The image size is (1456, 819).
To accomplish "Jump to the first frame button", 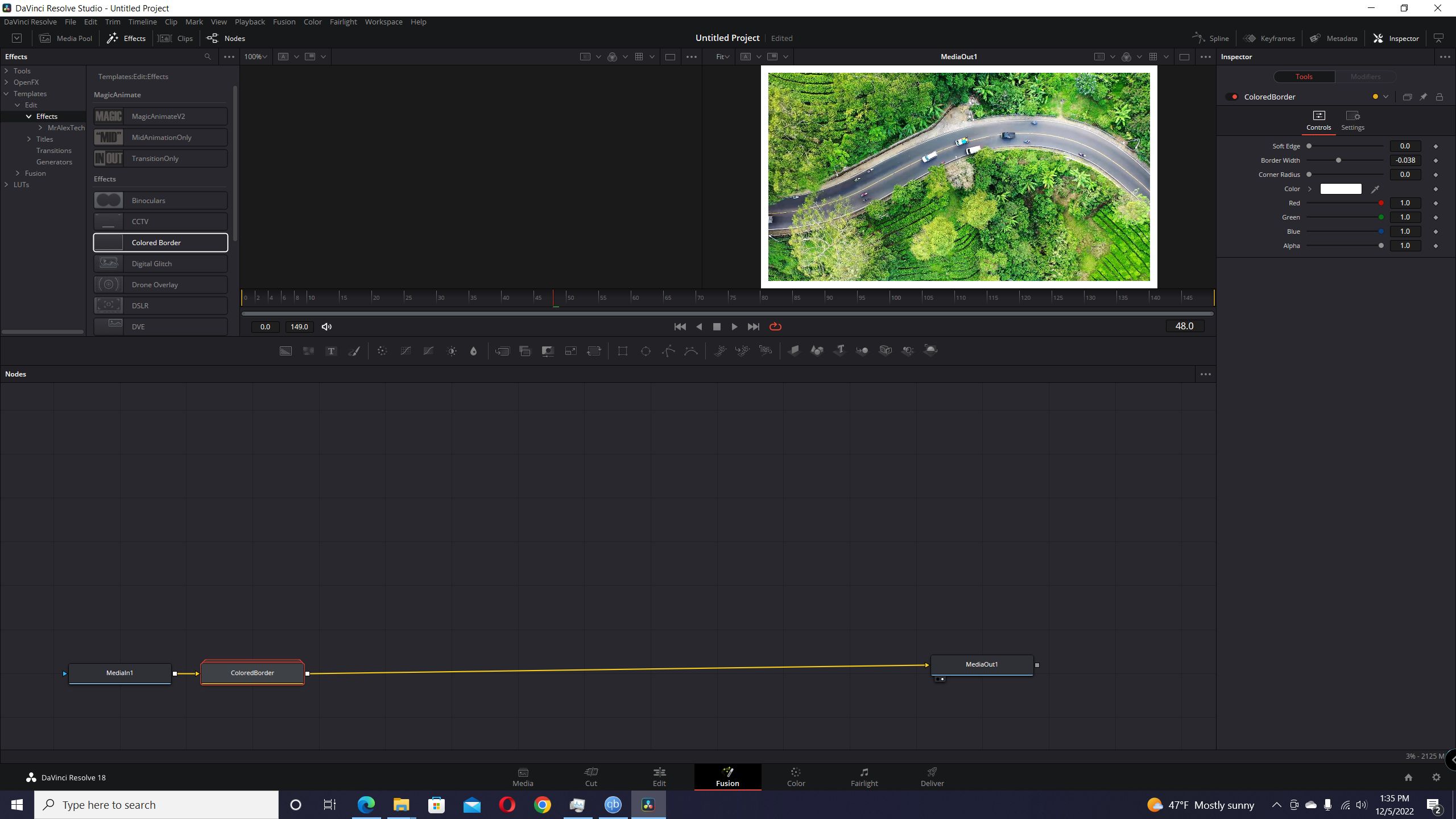I will [x=680, y=326].
